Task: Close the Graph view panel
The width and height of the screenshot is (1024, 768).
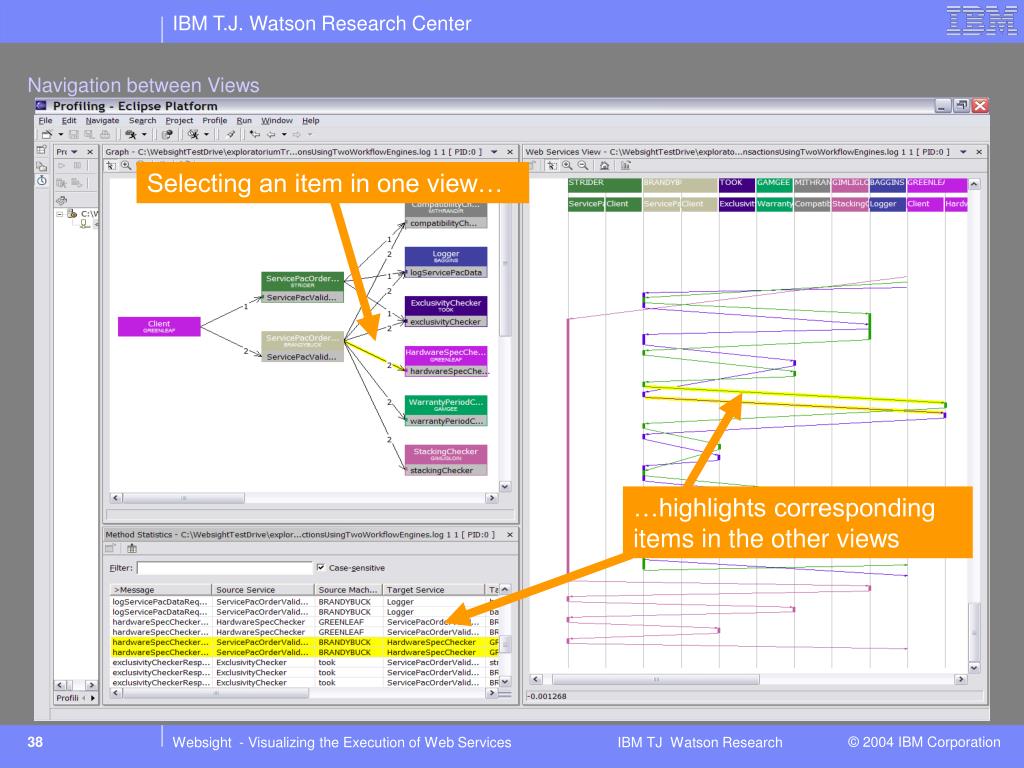Action: (510, 152)
